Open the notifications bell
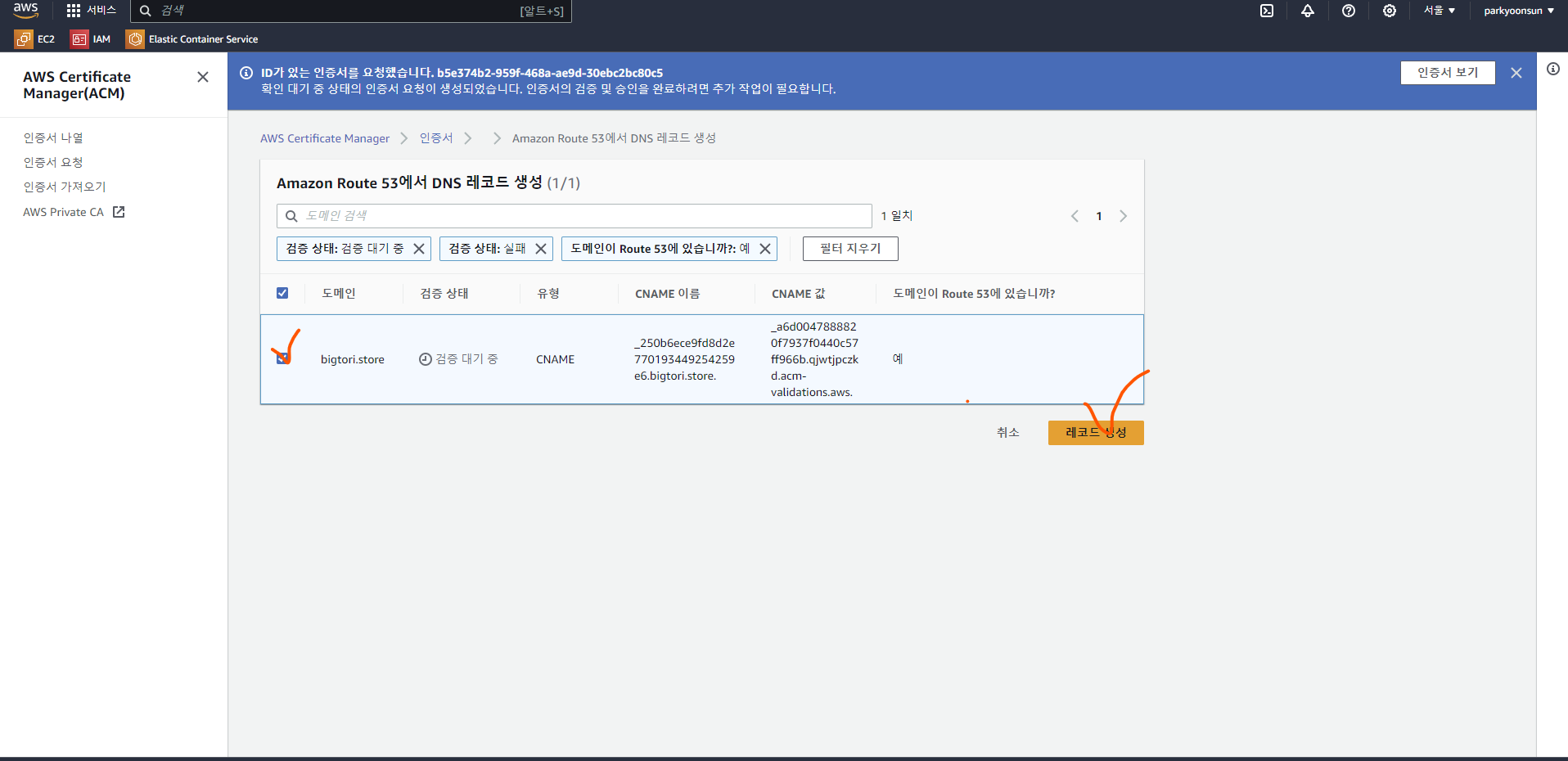Image resolution: width=1568 pixels, height=761 pixels. [1308, 11]
